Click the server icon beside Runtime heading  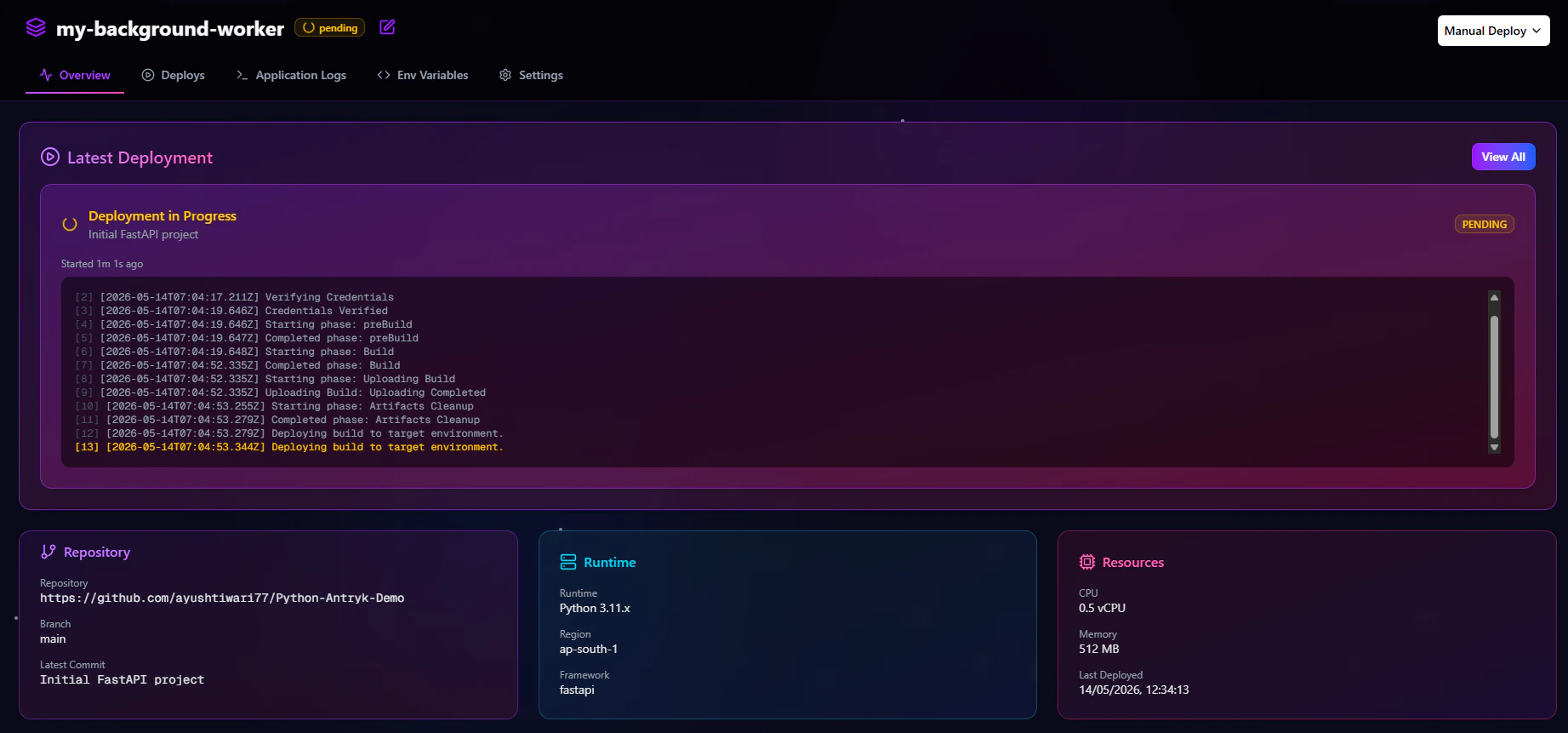[568, 562]
